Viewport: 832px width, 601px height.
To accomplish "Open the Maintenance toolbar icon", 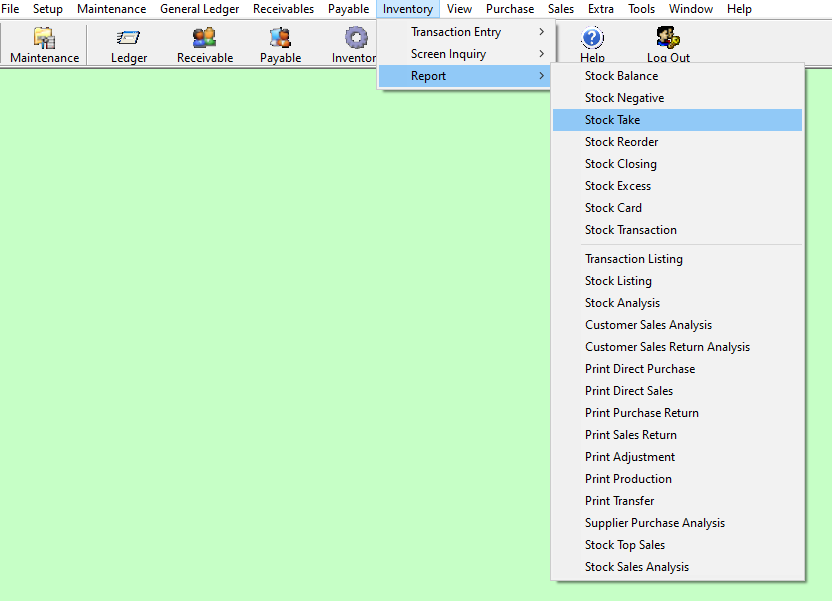I will tap(45, 45).
